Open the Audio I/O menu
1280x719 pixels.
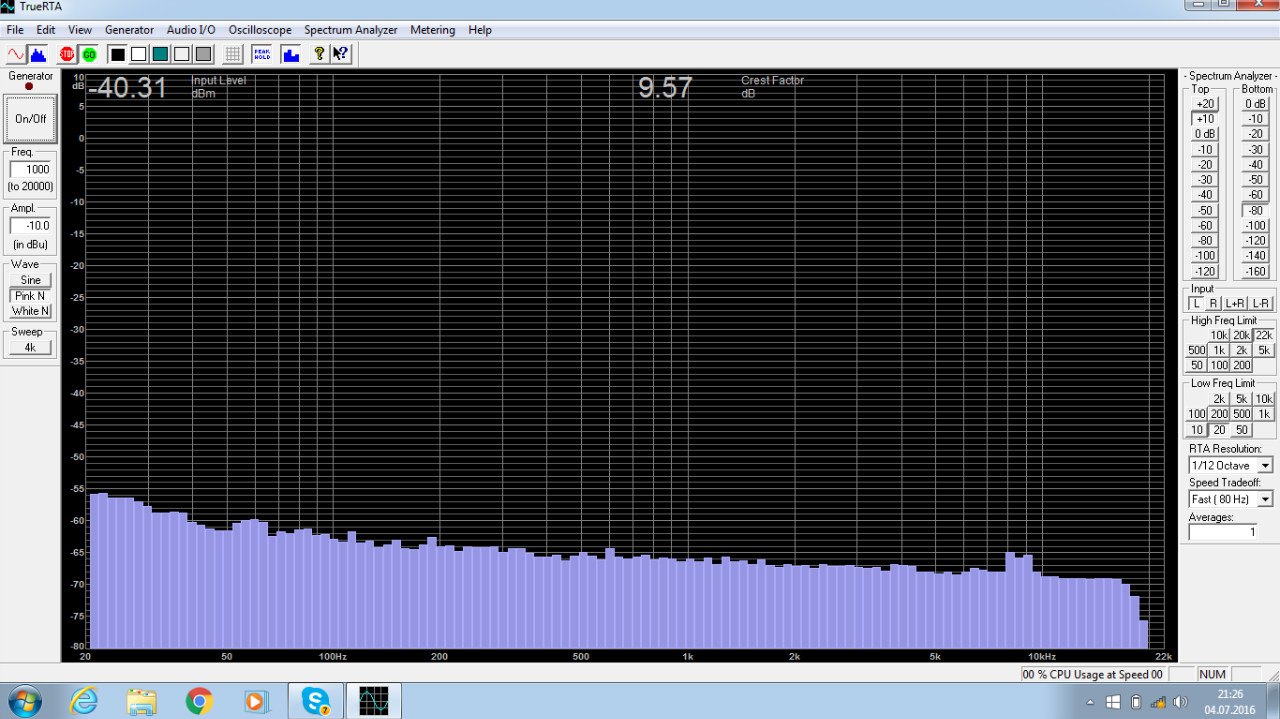coord(191,30)
